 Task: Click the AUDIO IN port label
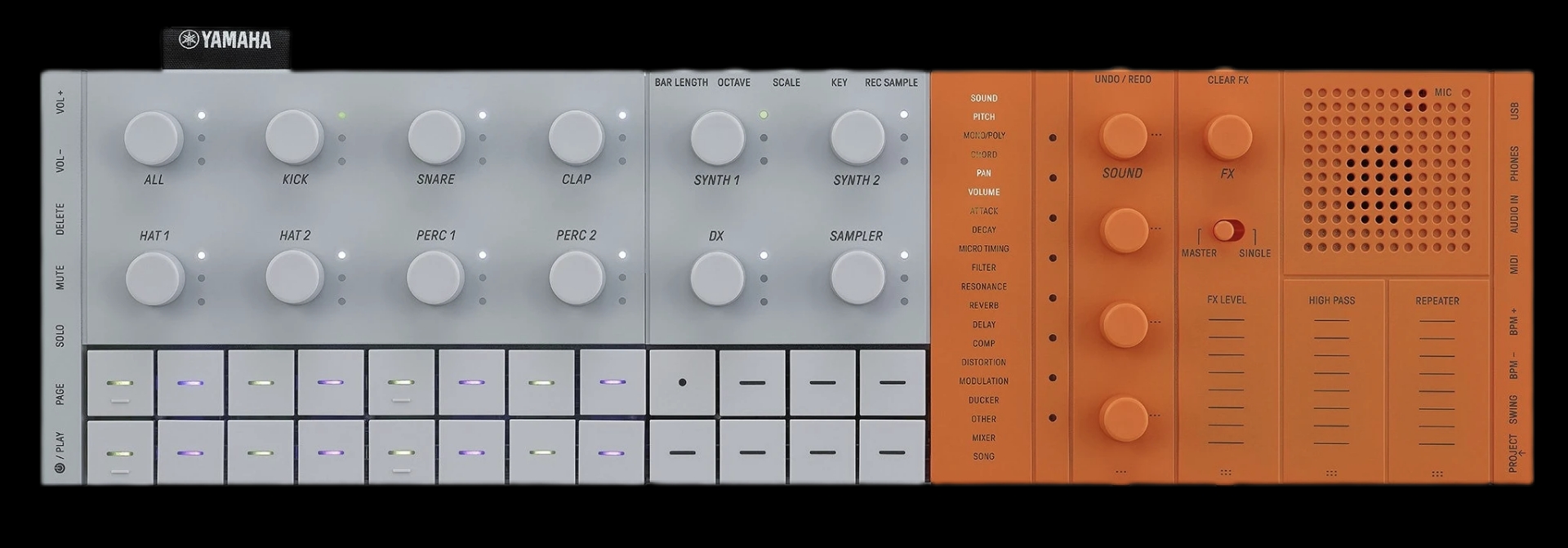1514,214
